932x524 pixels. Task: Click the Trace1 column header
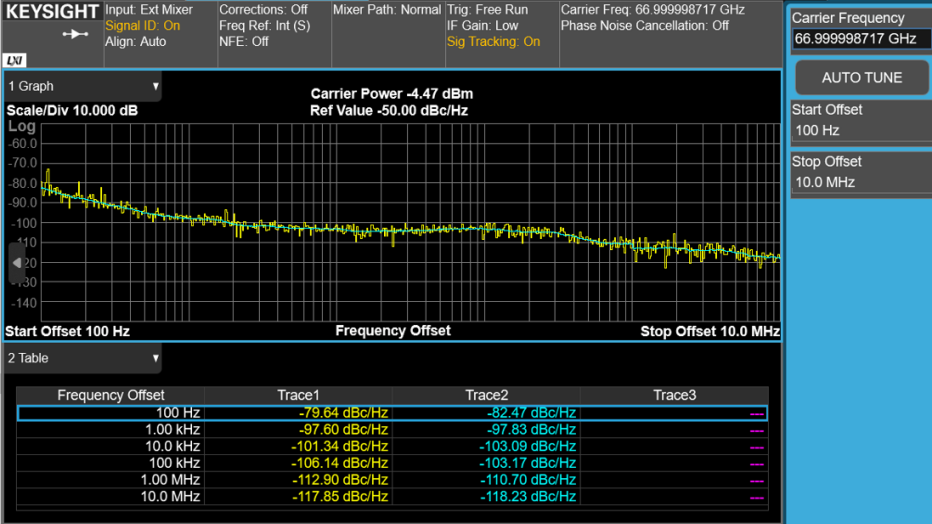pyautogui.click(x=298, y=396)
